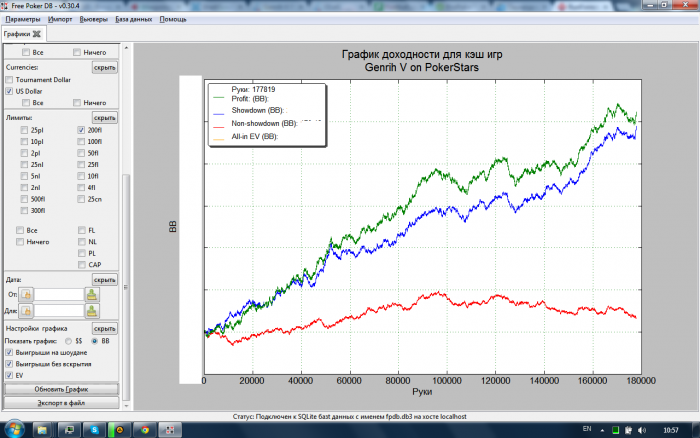Select the BB graph display radio button
Viewport: 700px width, 438px height.
[x=95, y=341]
